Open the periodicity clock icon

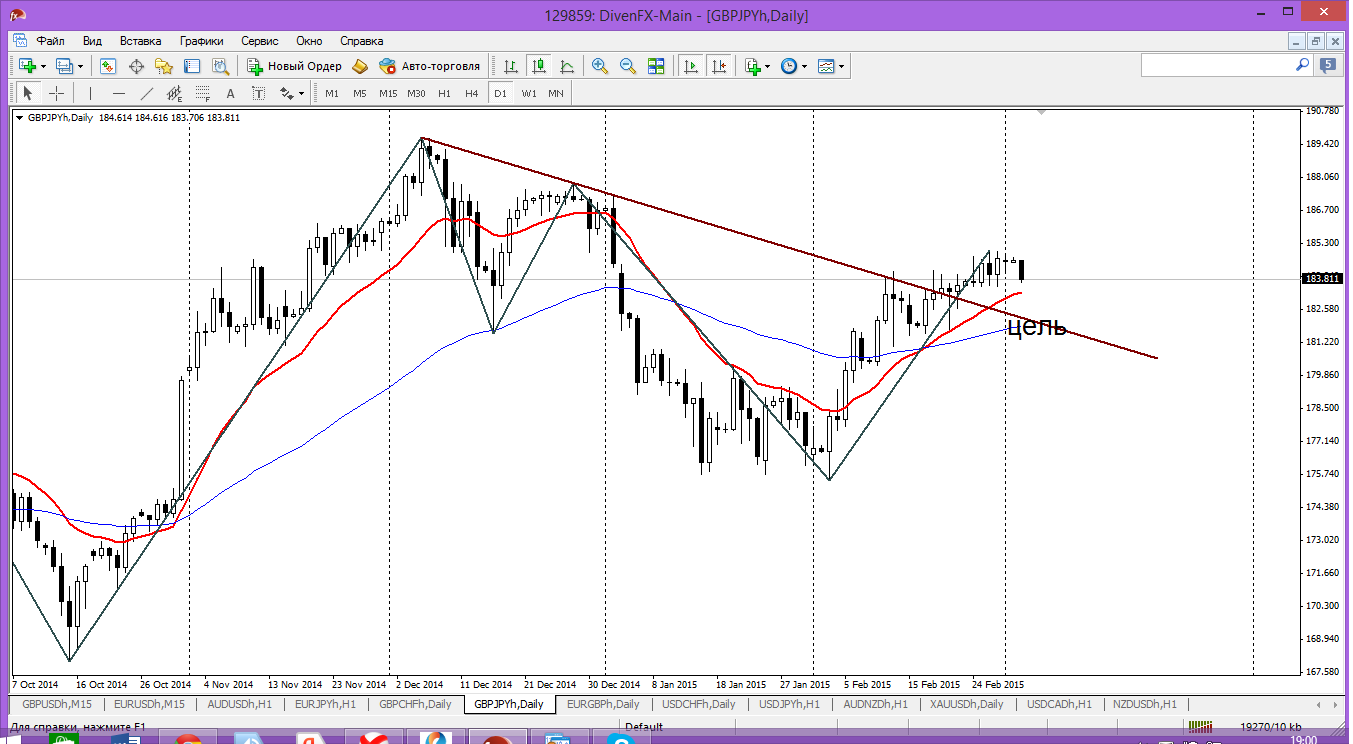788,66
